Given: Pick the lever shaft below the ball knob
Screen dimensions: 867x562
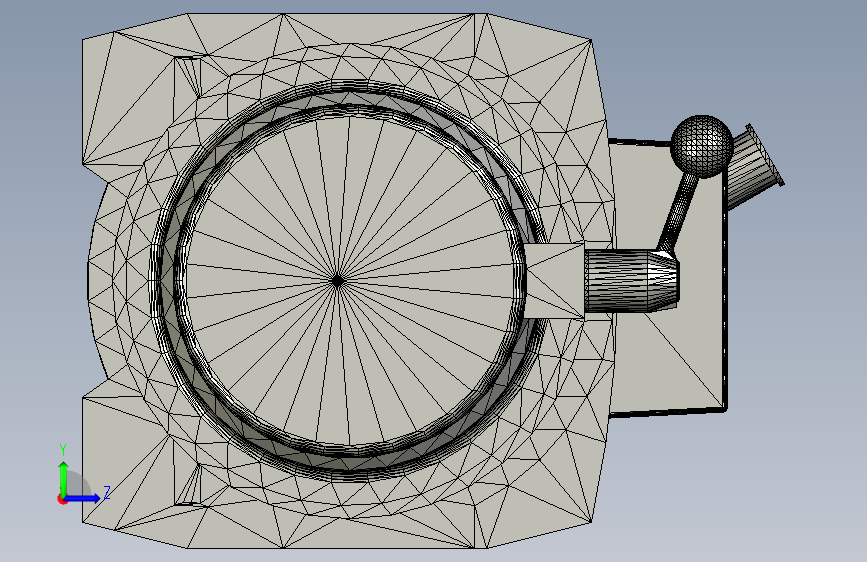Looking at the screenshot, I should (678, 212).
